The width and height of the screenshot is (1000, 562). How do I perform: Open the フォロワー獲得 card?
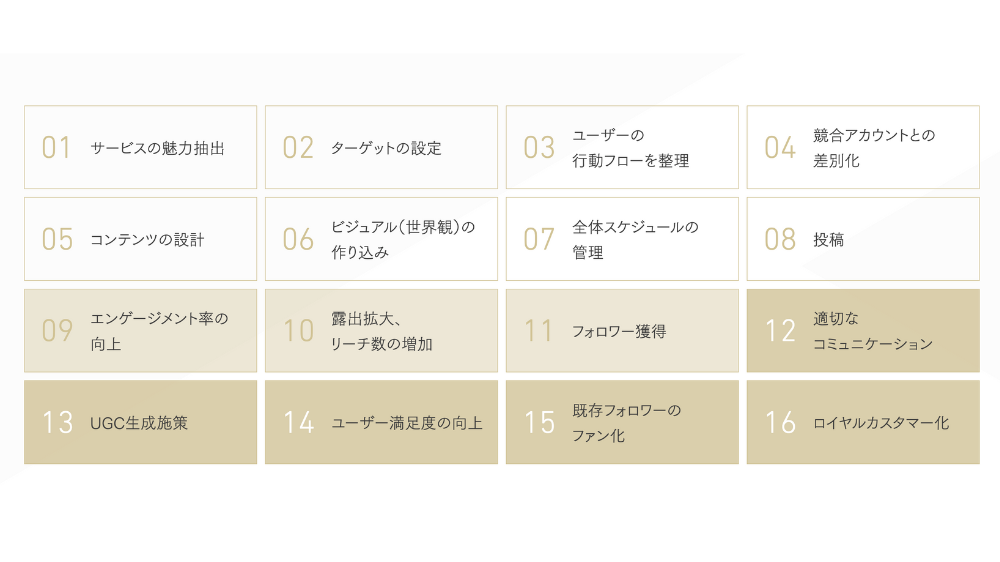622,331
